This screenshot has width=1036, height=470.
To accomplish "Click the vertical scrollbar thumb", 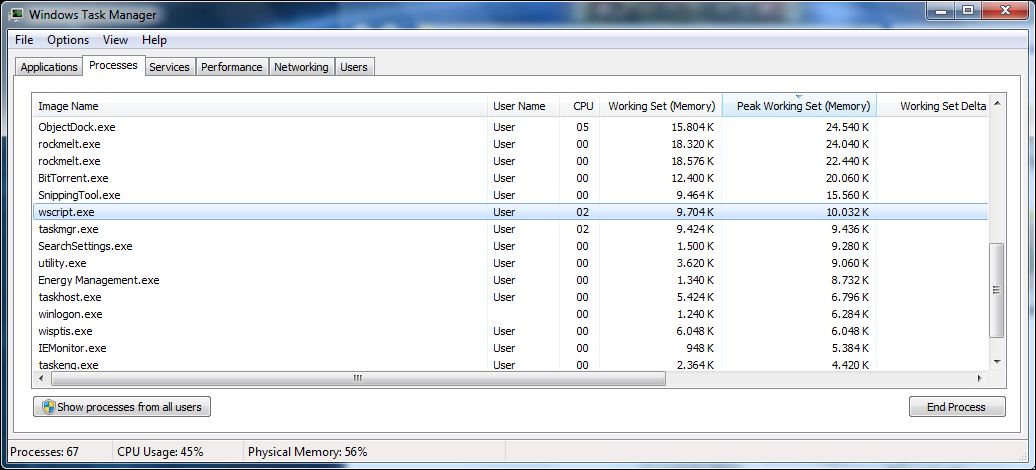I will click(x=997, y=290).
